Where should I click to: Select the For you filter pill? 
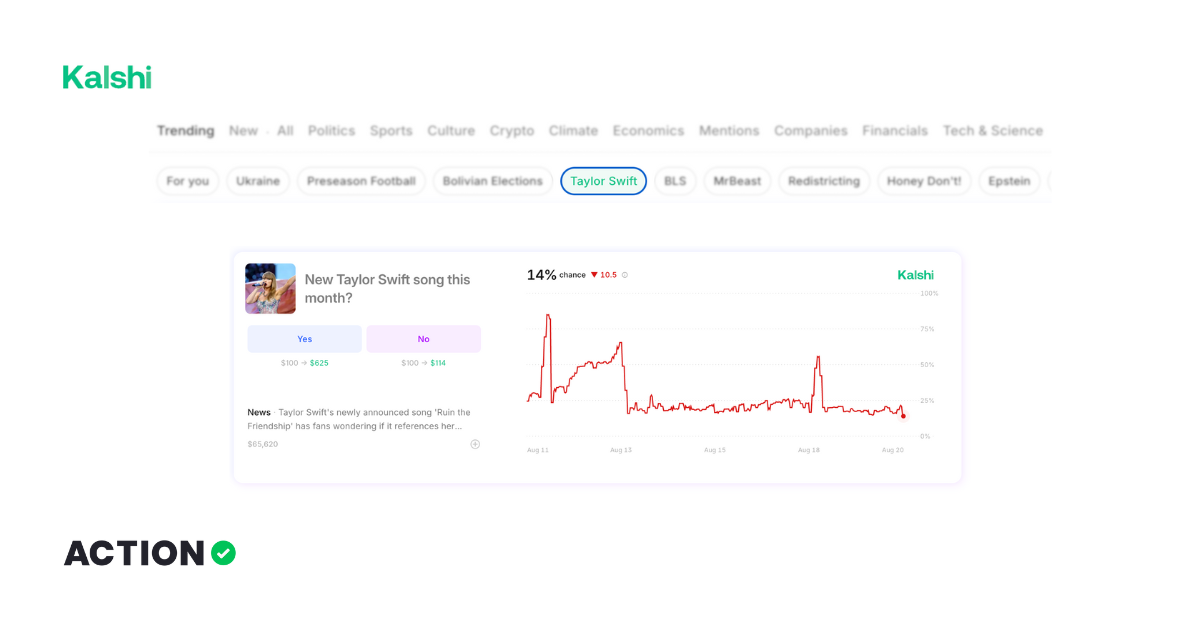[x=188, y=181]
